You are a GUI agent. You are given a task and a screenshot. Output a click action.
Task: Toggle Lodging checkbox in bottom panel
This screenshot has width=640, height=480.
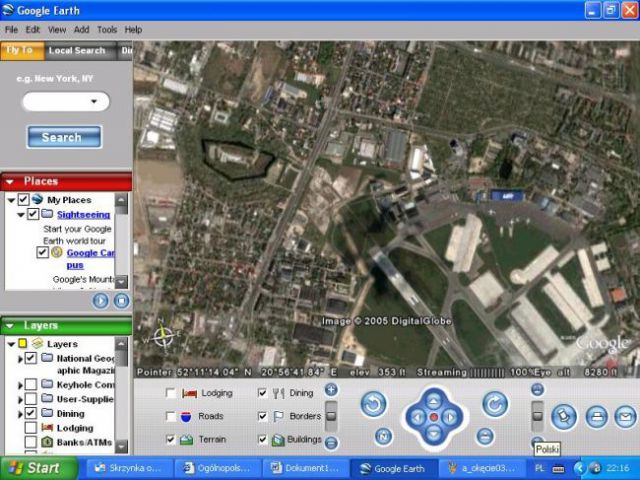point(171,393)
